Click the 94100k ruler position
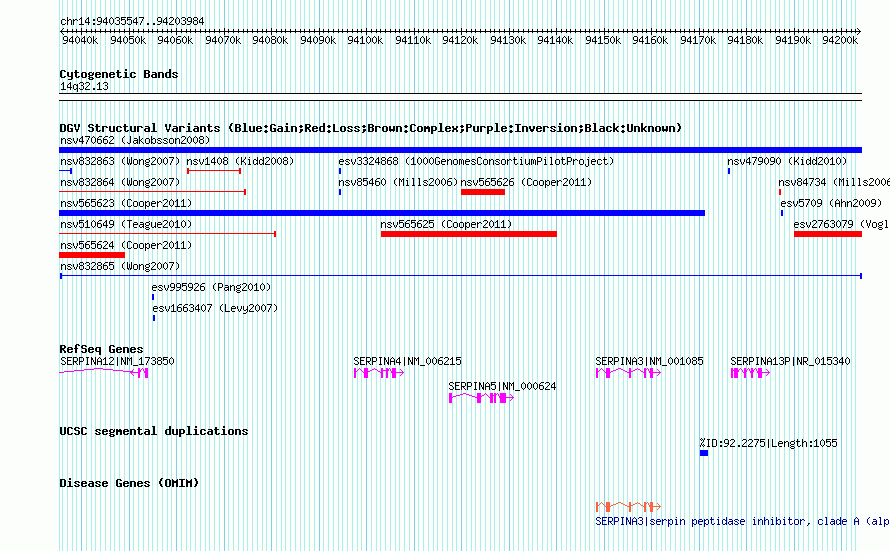The image size is (890, 551). point(365,40)
